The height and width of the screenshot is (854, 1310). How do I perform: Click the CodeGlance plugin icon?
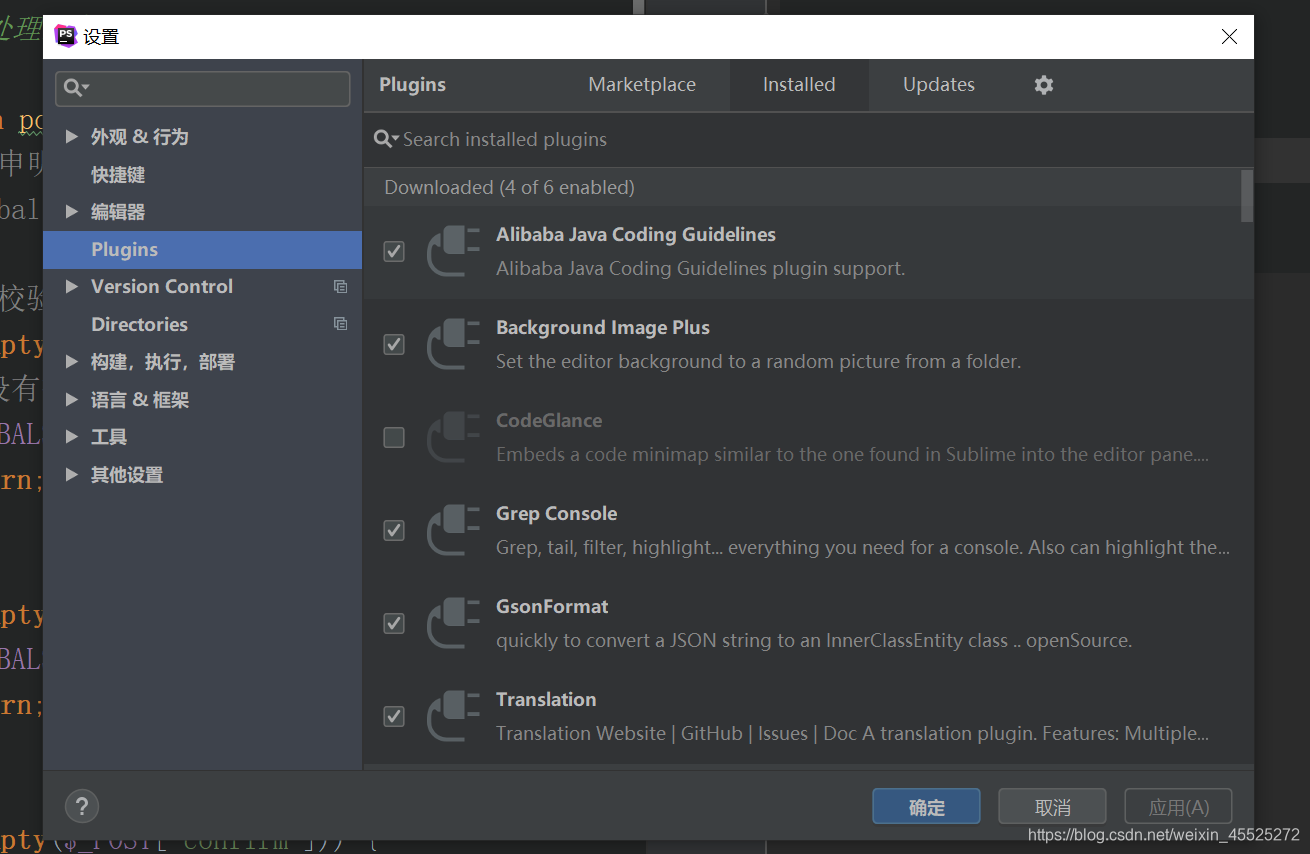tap(453, 437)
